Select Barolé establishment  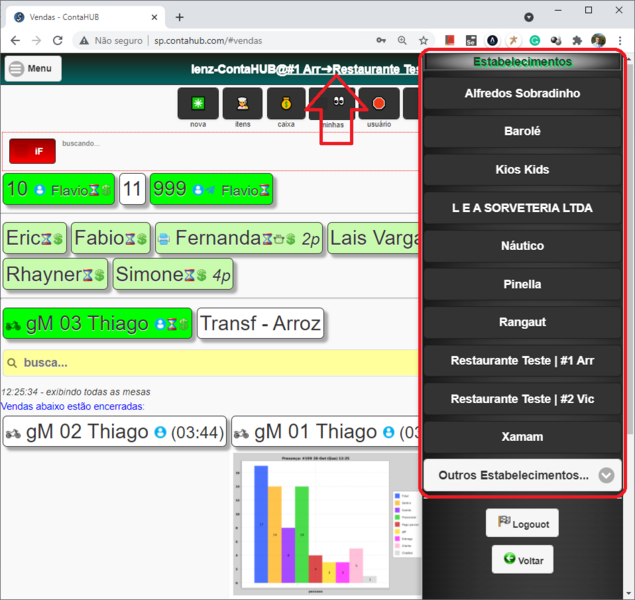(x=522, y=131)
